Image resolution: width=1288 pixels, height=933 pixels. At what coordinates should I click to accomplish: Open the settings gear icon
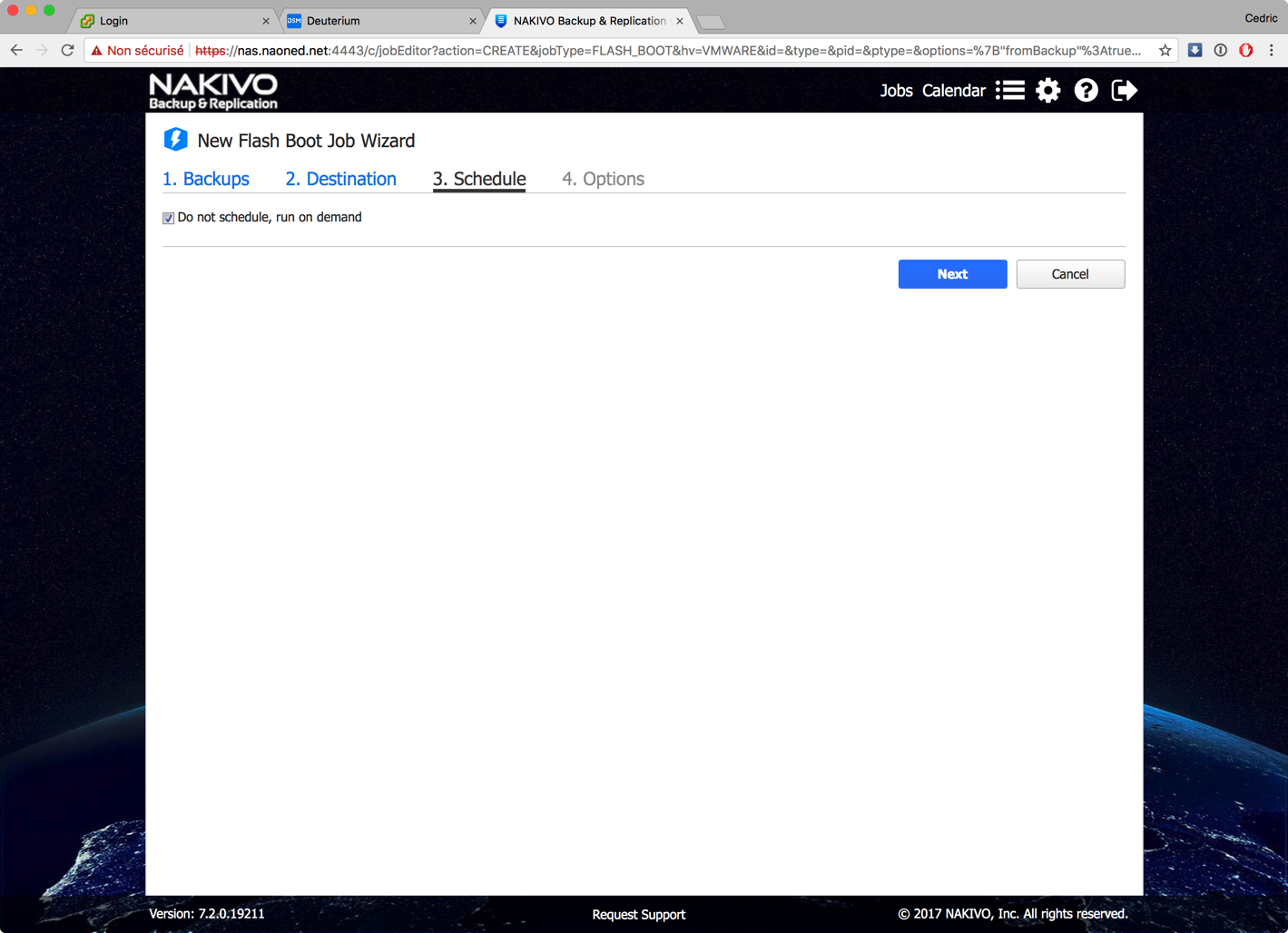point(1047,91)
